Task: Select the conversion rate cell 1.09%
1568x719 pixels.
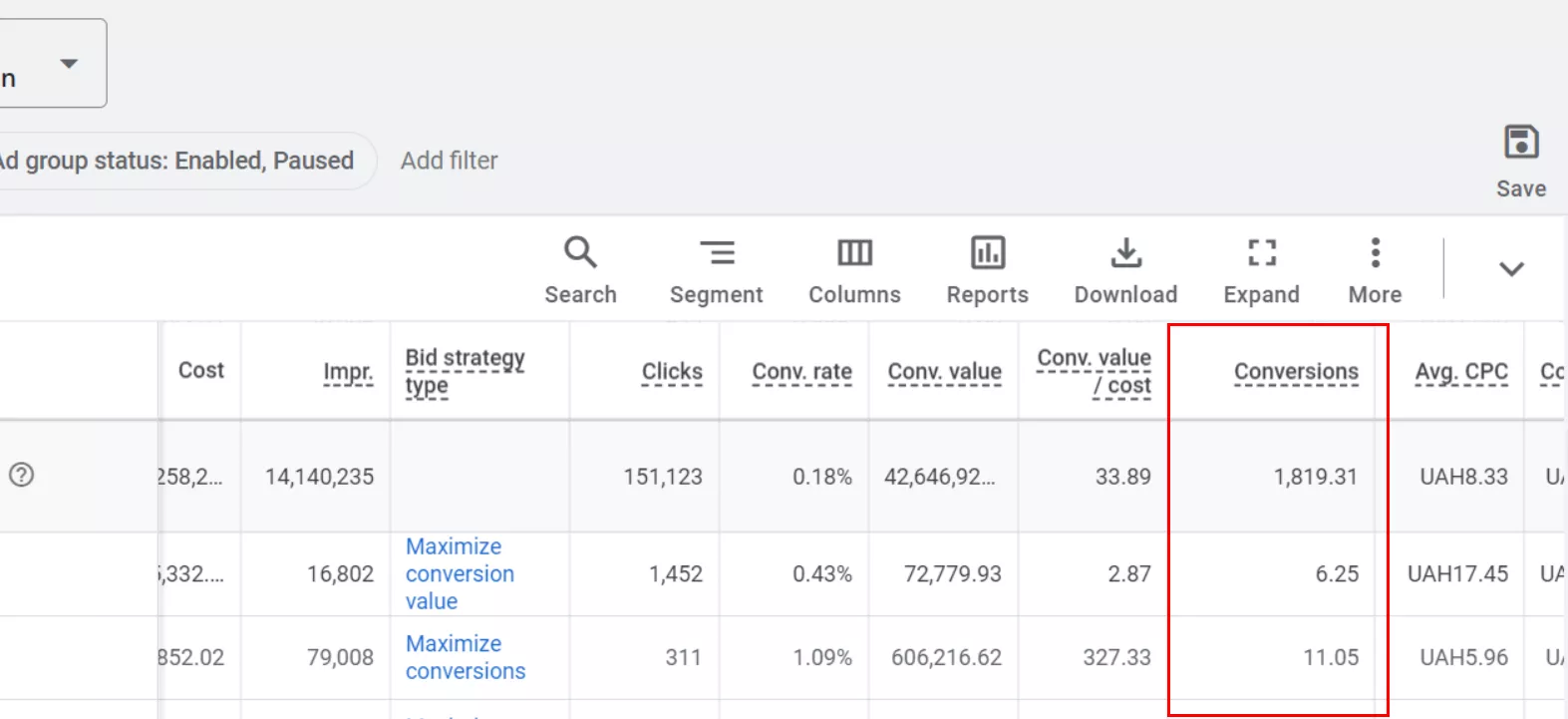Action: tap(822, 658)
